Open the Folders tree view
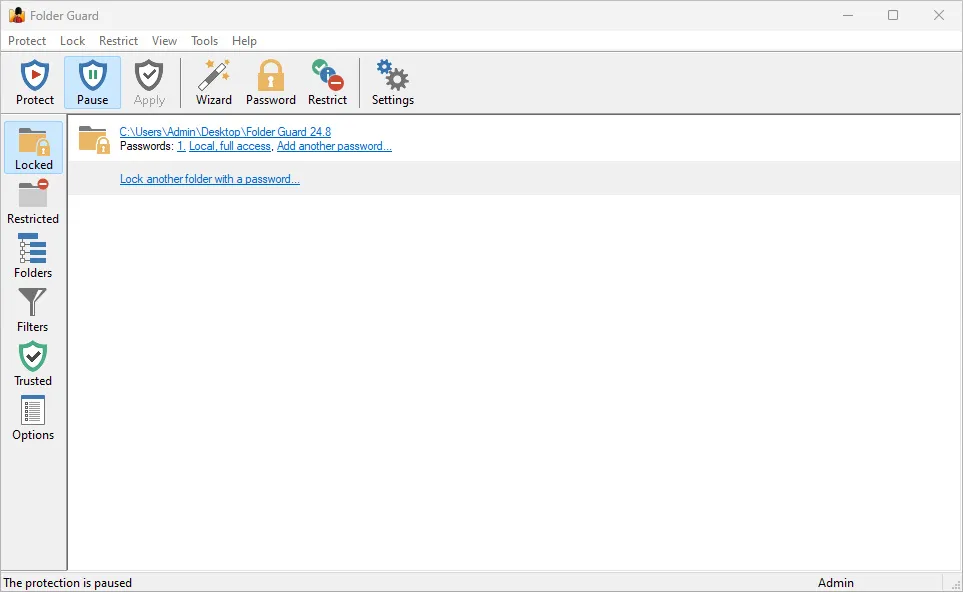Screen dimensions: 963x592 [x=33, y=255]
